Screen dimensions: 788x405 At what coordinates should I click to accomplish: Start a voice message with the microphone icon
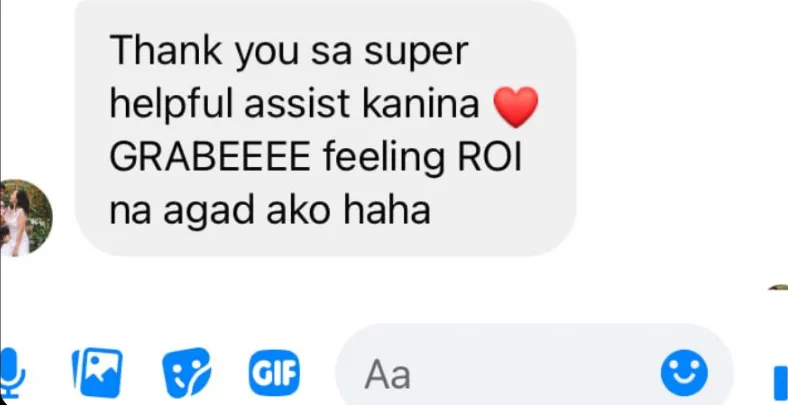11,373
